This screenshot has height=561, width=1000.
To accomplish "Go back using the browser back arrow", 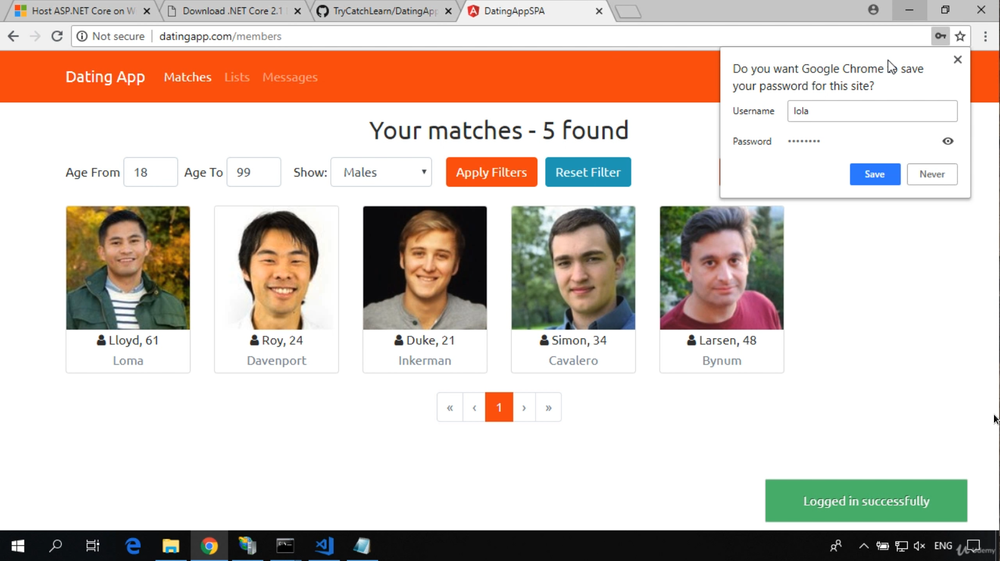I will (13, 36).
